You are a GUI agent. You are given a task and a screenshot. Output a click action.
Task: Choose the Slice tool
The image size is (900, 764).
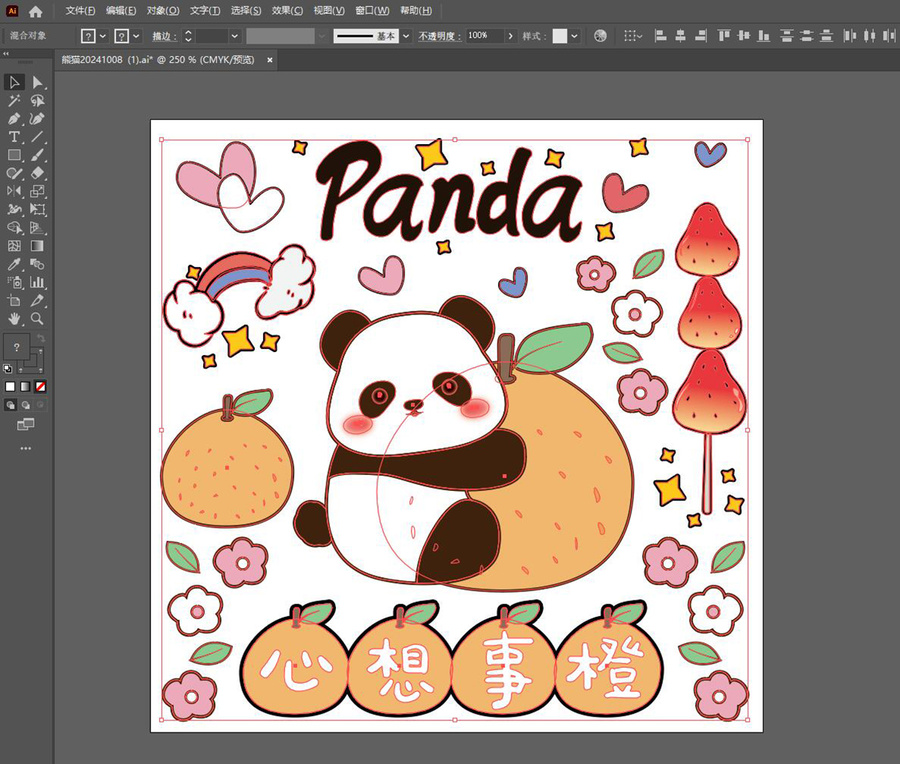pyautogui.click(x=37, y=300)
